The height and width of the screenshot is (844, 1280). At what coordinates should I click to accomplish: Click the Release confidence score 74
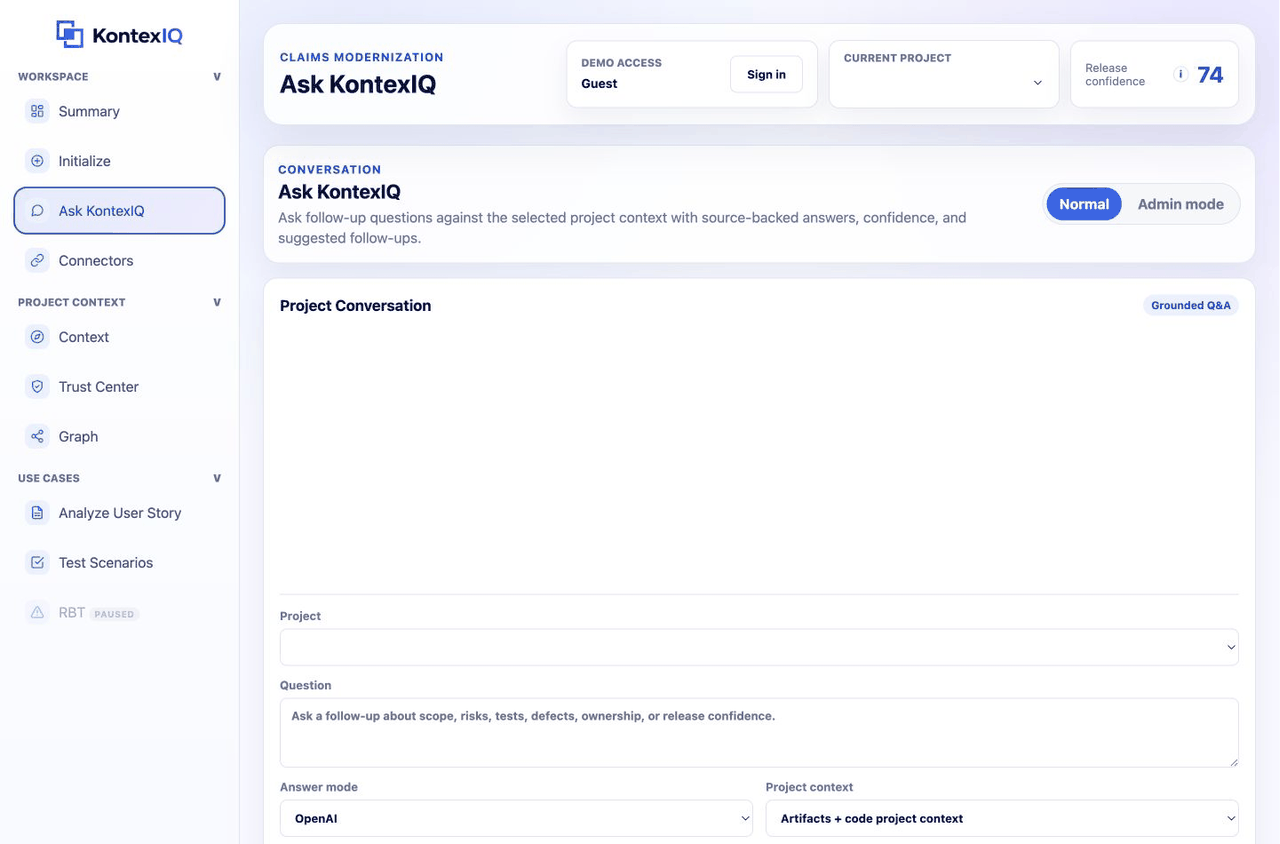[x=1210, y=74]
